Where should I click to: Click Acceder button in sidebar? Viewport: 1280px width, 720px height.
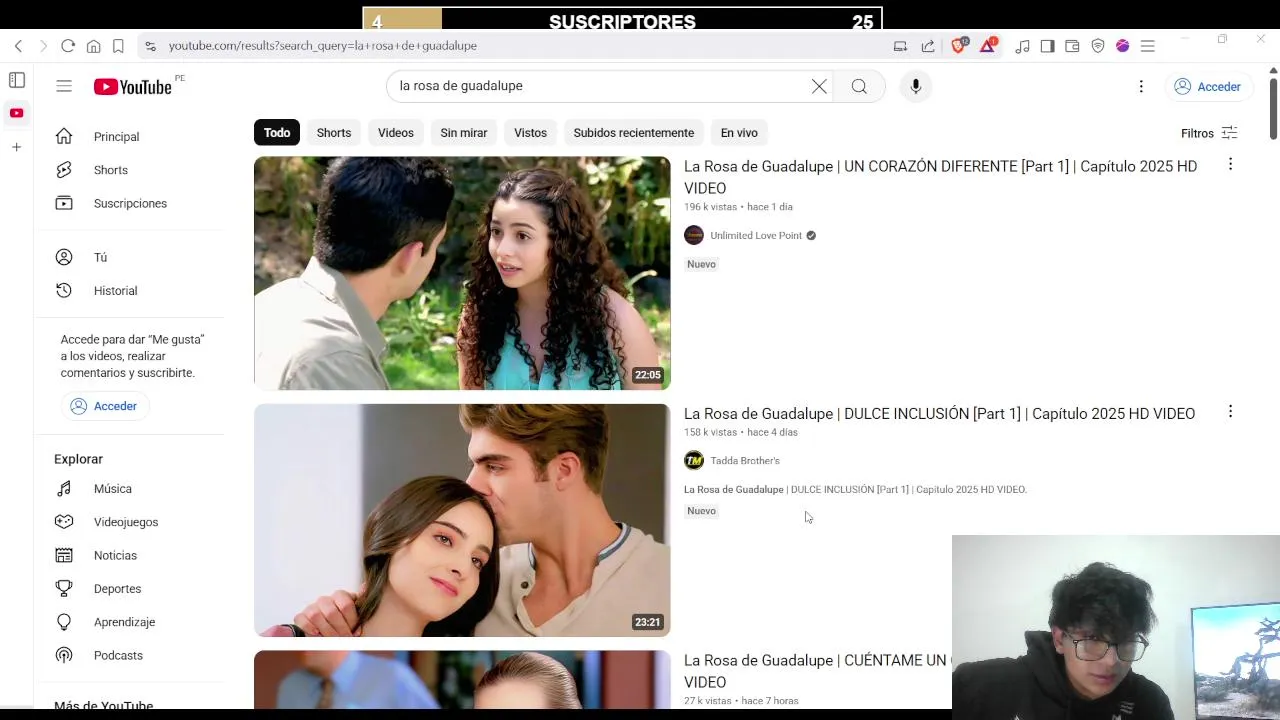point(105,406)
